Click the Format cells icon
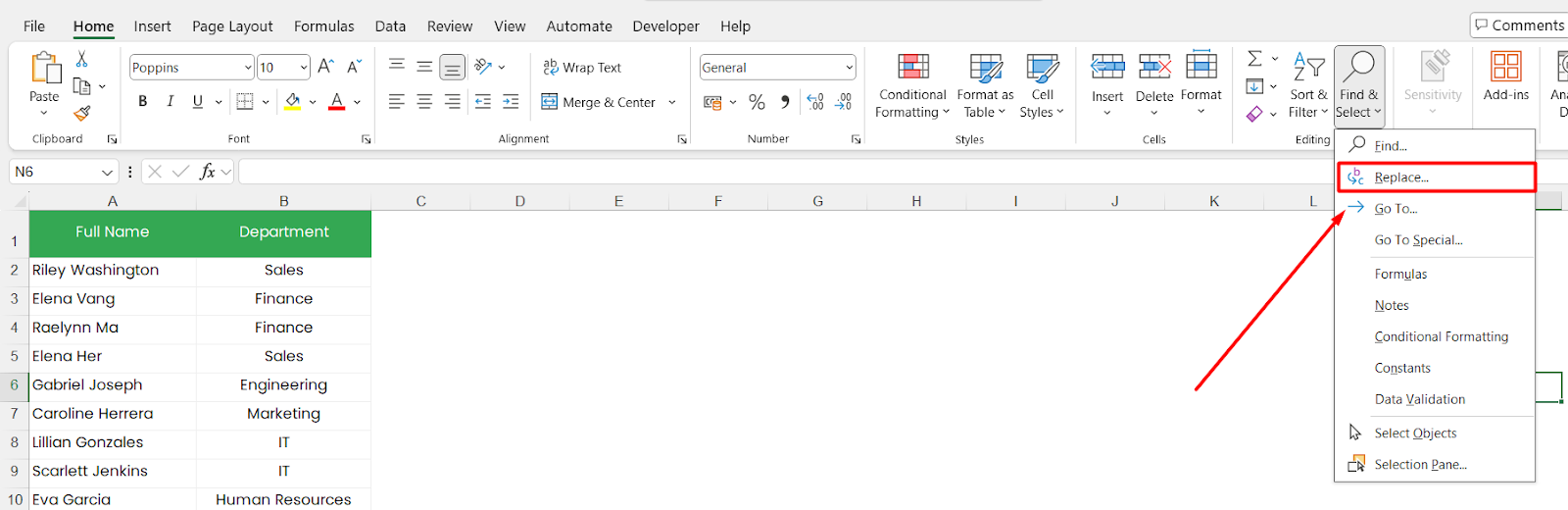The width and height of the screenshot is (1568, 510). 1201,67
